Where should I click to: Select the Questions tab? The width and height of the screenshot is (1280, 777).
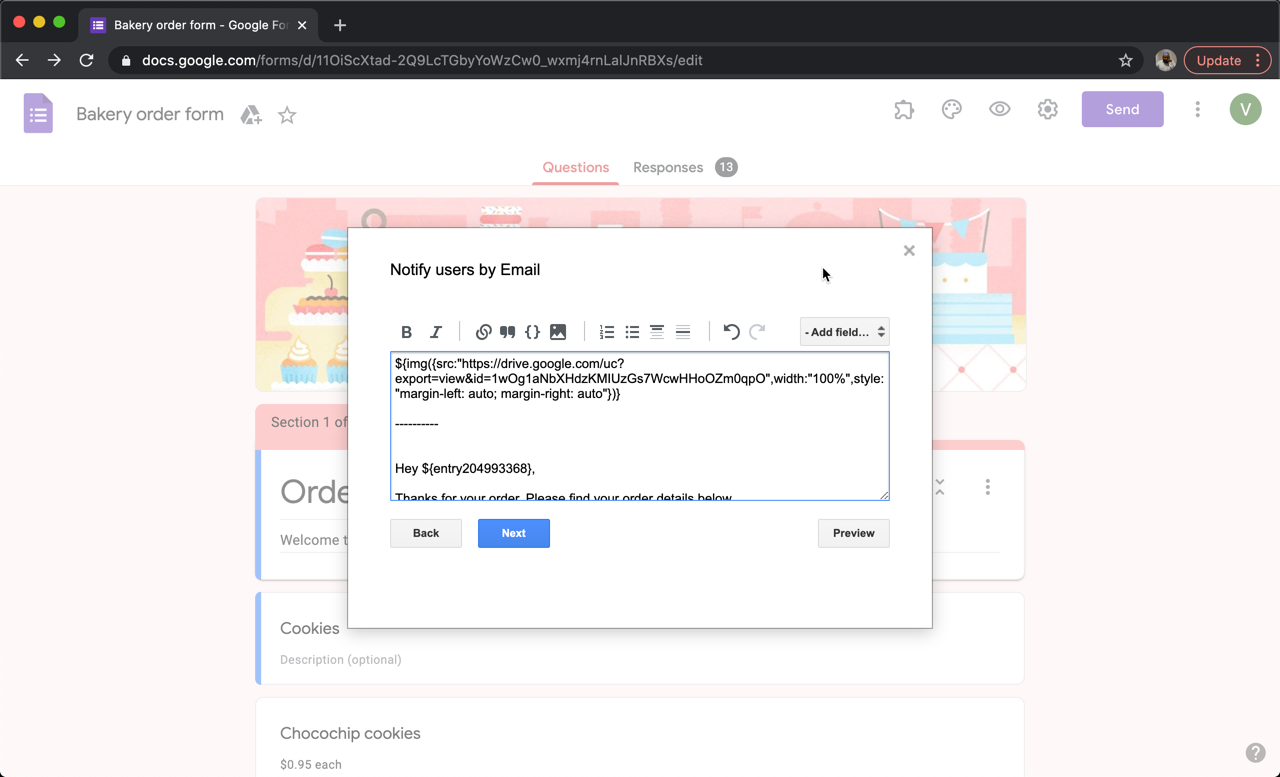pos(575,167)
